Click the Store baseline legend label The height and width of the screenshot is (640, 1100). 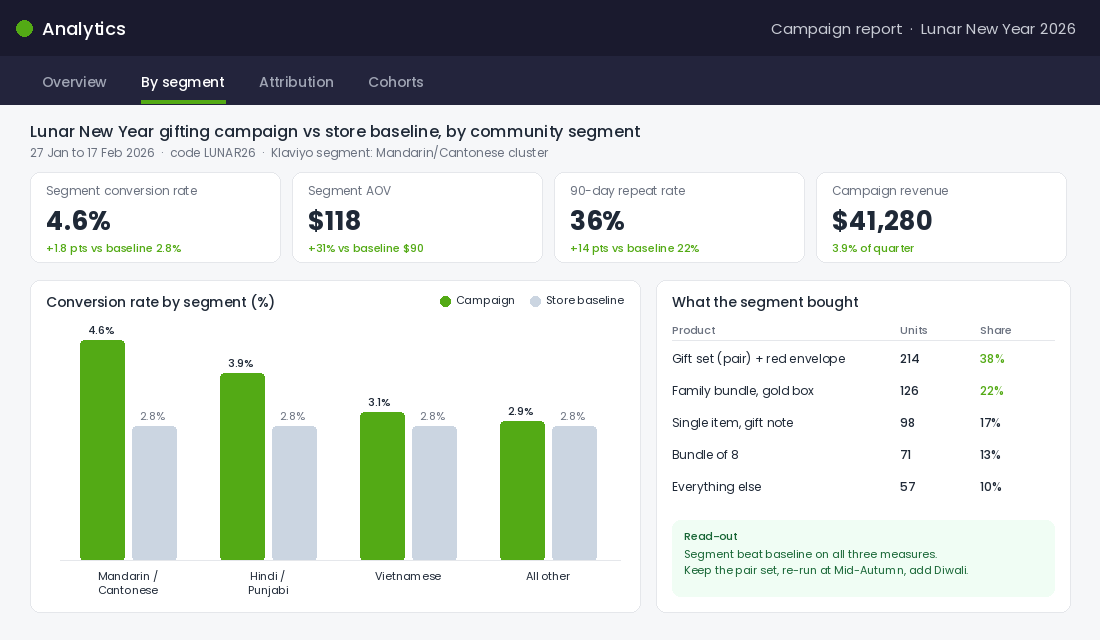click(585, 300)
